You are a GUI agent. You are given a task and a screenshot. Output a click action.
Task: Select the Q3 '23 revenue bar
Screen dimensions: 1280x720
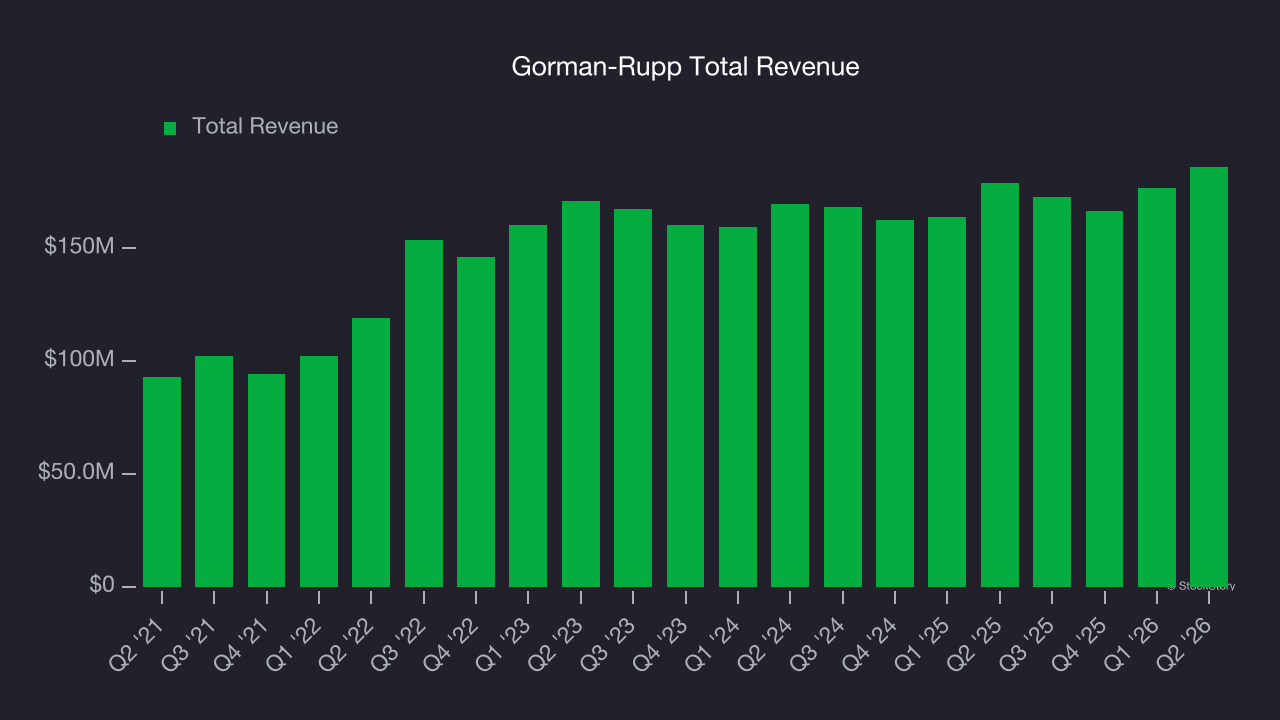point(633,398)
